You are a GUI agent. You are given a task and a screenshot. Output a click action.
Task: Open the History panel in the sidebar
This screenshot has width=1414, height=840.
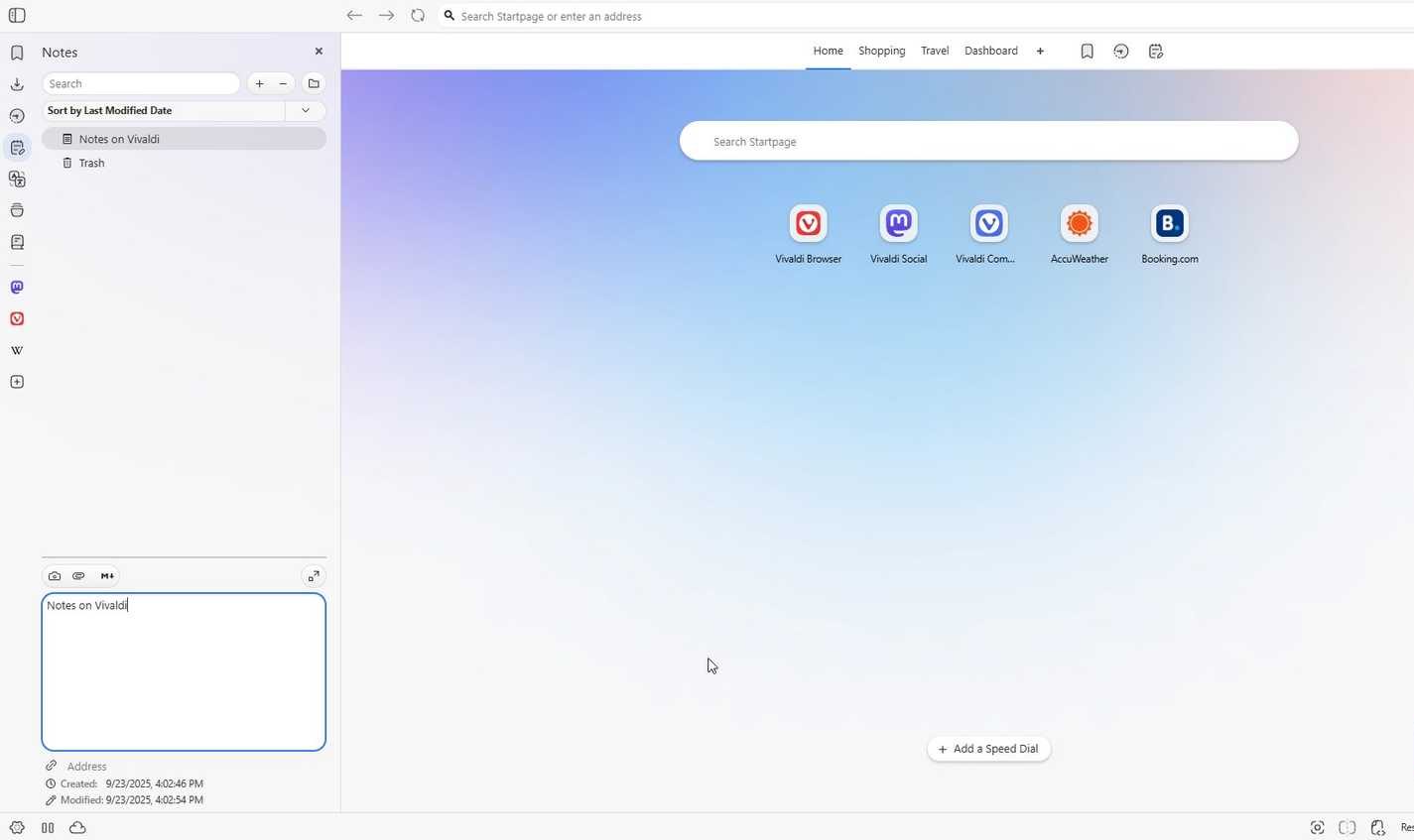[16, 115]
